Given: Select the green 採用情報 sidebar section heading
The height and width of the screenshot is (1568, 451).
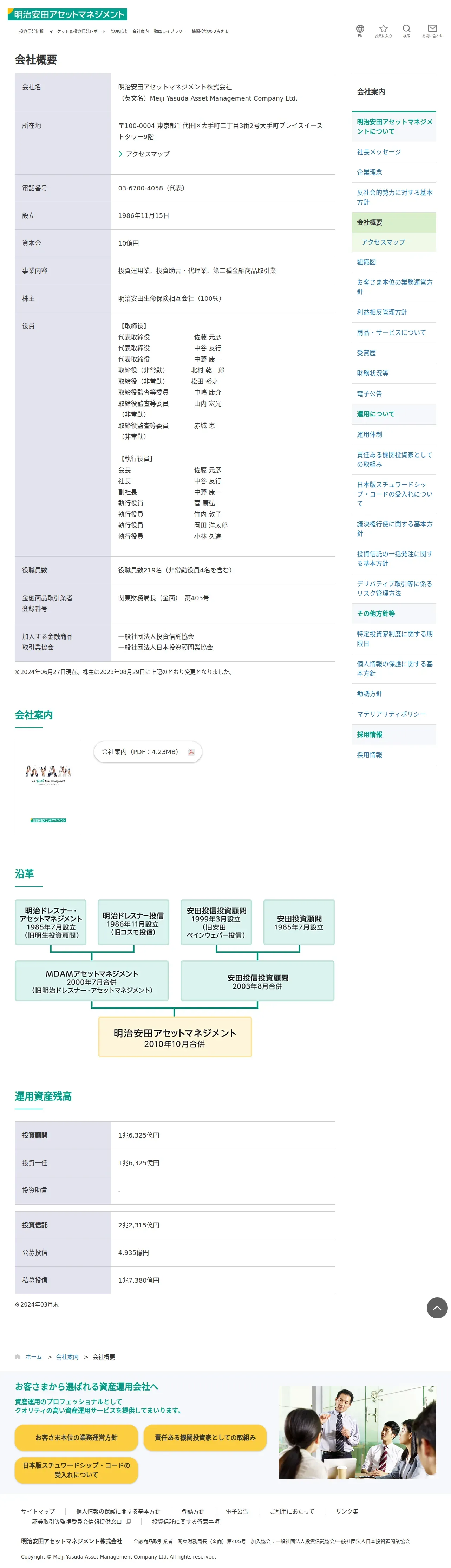Looking at the screenshot, I should 394,735.
